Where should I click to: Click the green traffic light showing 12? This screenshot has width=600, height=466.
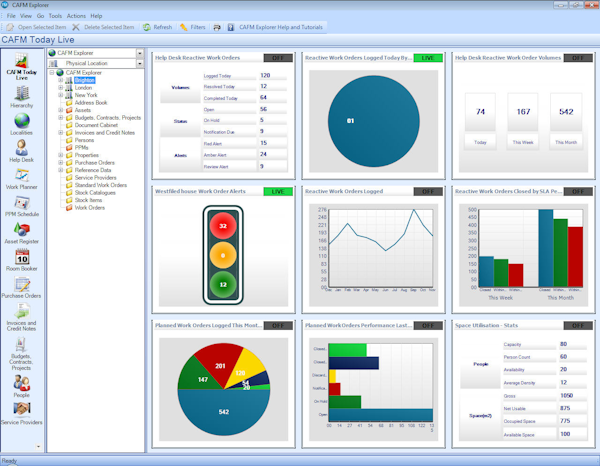(223, 285)
